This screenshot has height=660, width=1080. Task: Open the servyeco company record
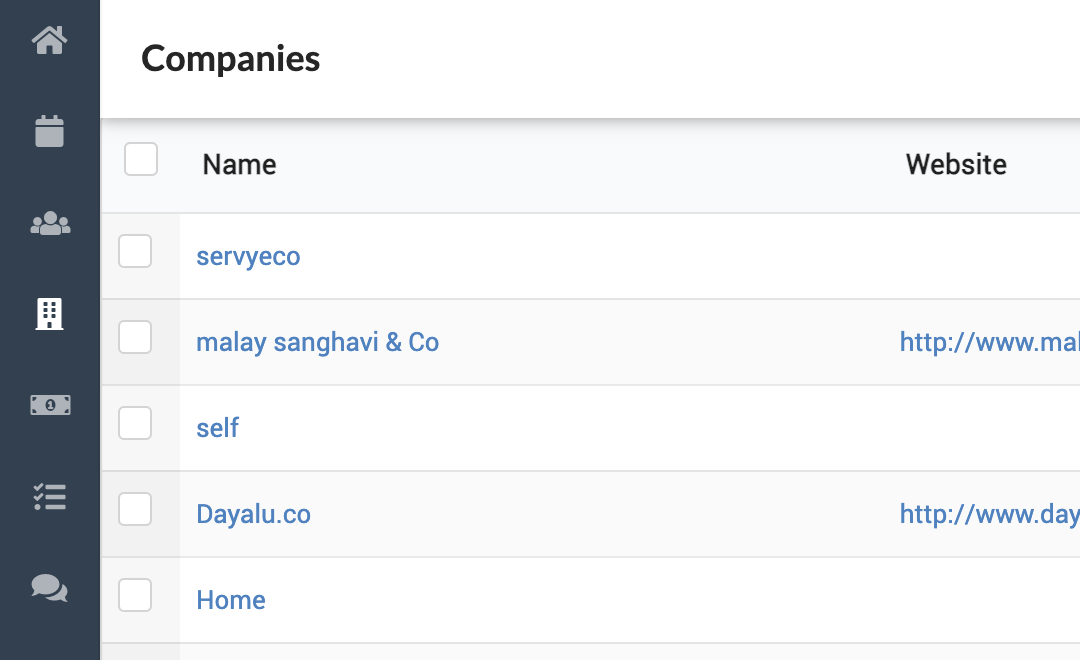click(x=248, y=256)
